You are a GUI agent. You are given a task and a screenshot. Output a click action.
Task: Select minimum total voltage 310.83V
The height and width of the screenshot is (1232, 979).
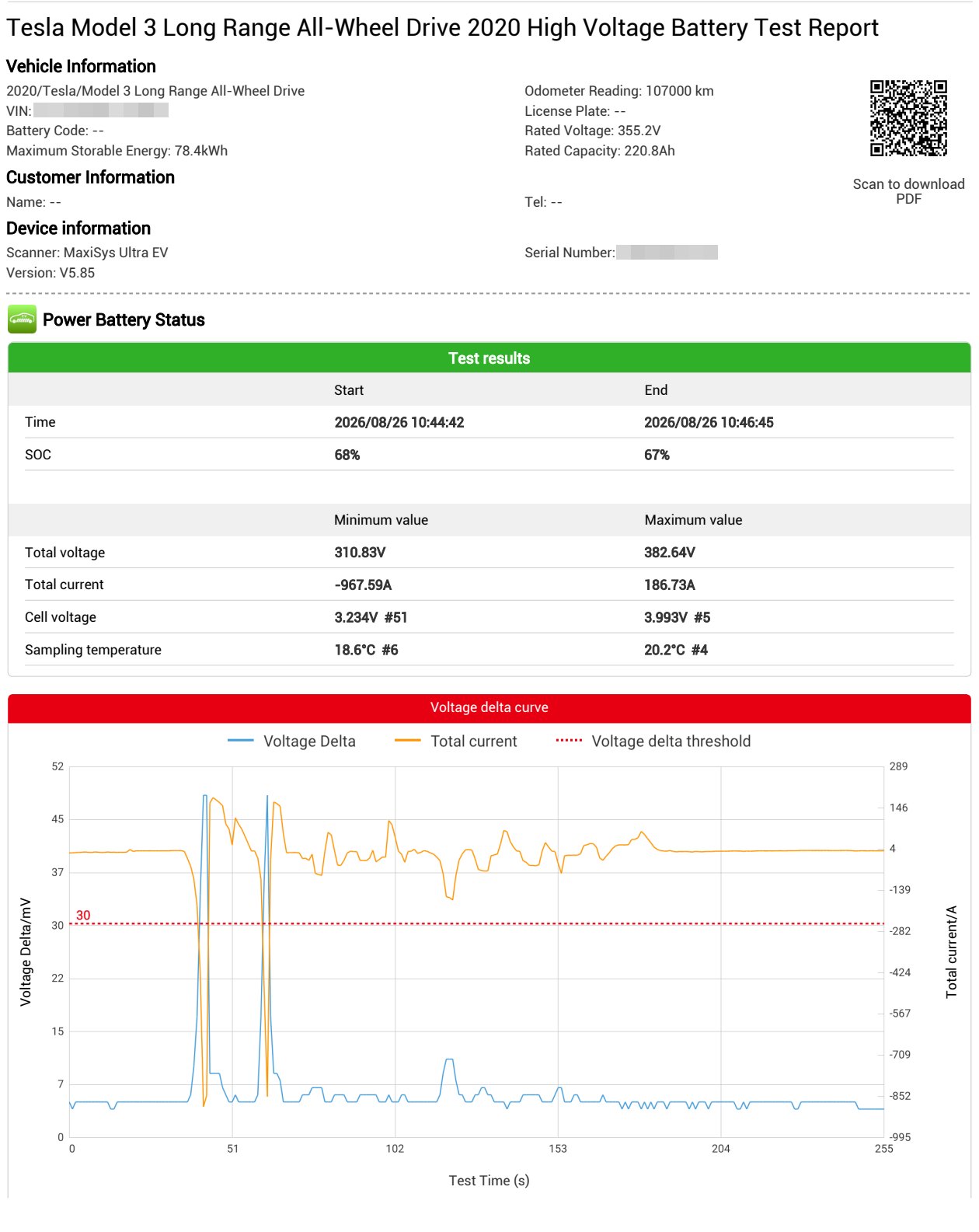360,553
